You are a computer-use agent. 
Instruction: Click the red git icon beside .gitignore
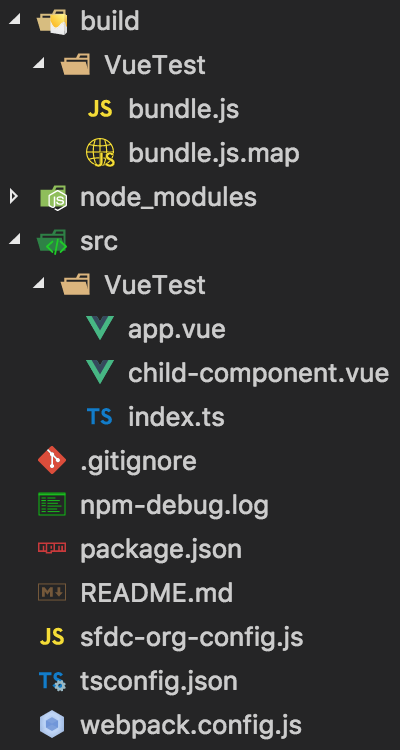tap(52, 461)
